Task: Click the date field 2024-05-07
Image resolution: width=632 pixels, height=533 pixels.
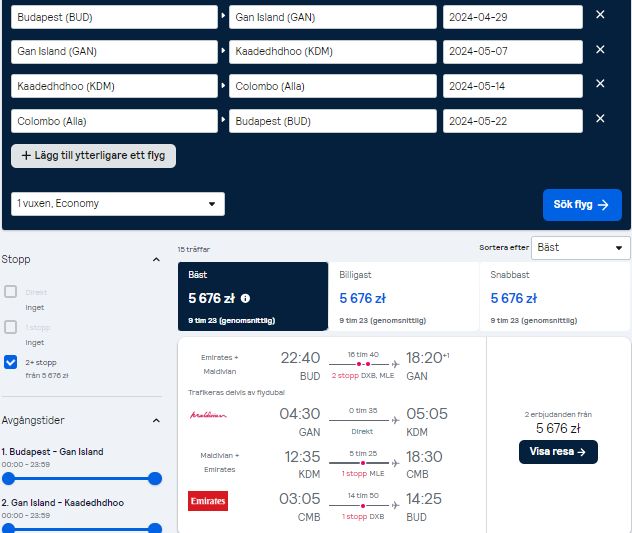Action: (x=513, y=52)
